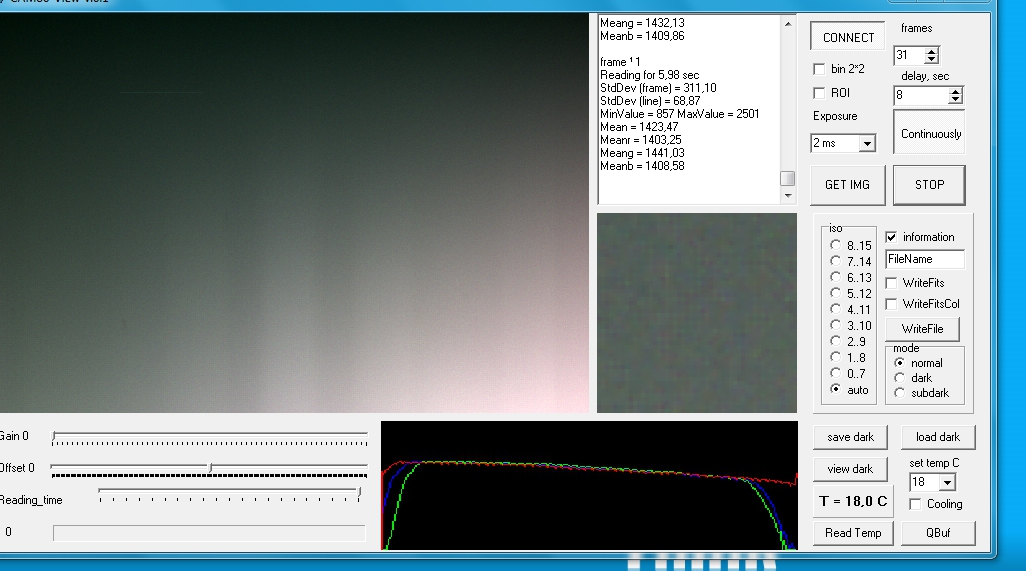The height and width of the screenshot is (571, 1026).
Task: Decrease frames count with down arrow
Action: 932,60
